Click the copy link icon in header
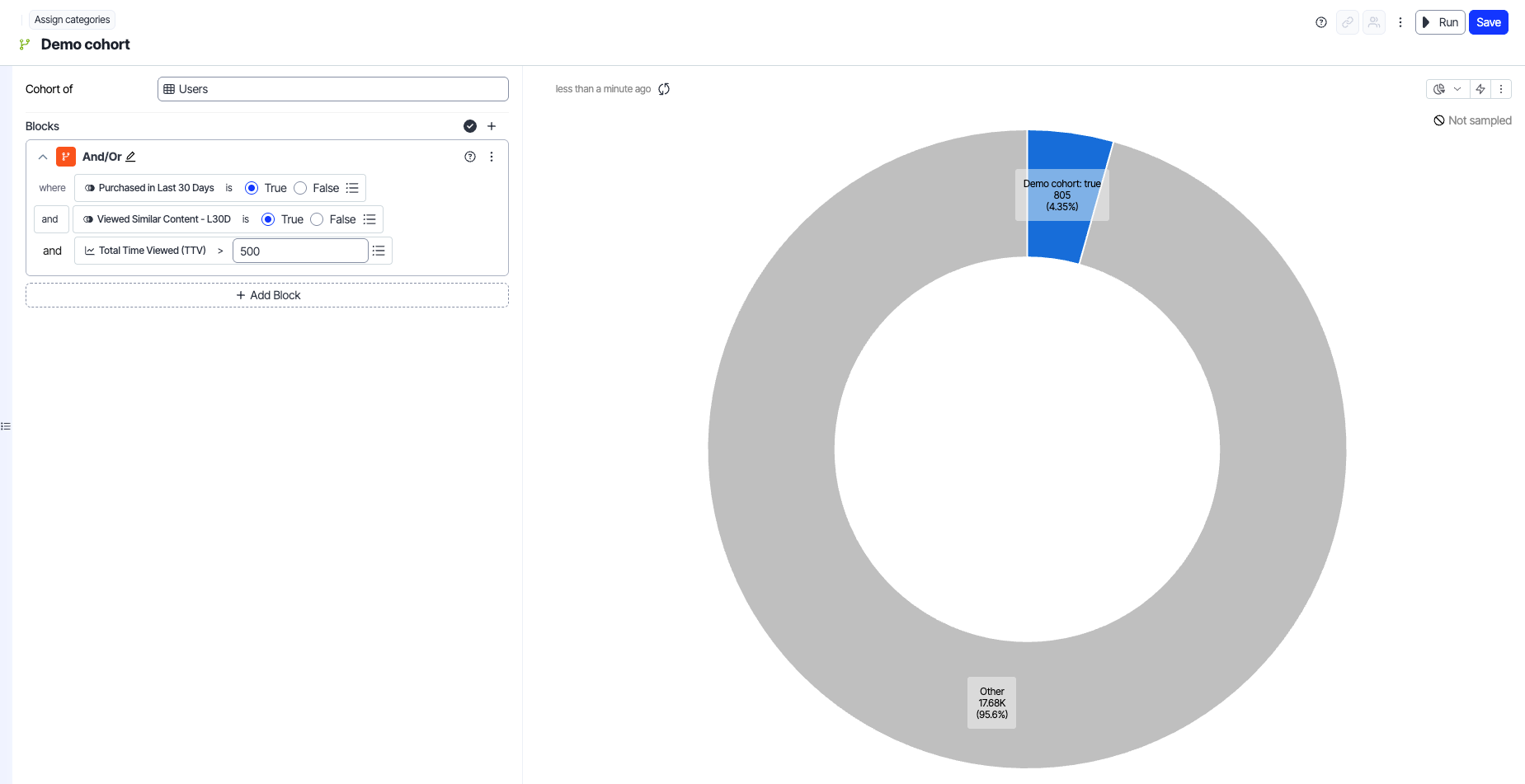The image size is (1525, 784). [1348, 22]
